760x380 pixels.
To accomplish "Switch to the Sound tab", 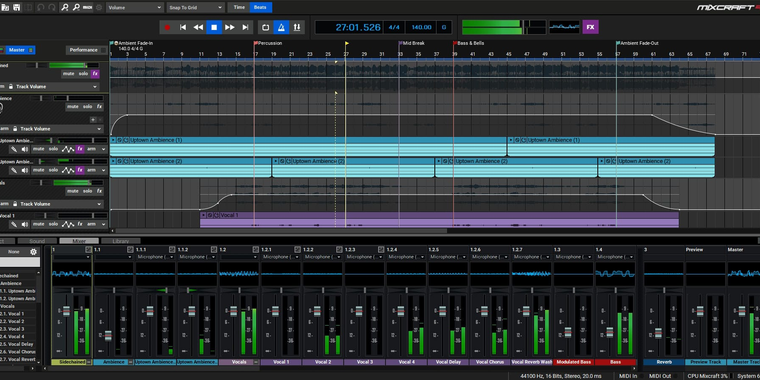I will (x=37, y=241).
